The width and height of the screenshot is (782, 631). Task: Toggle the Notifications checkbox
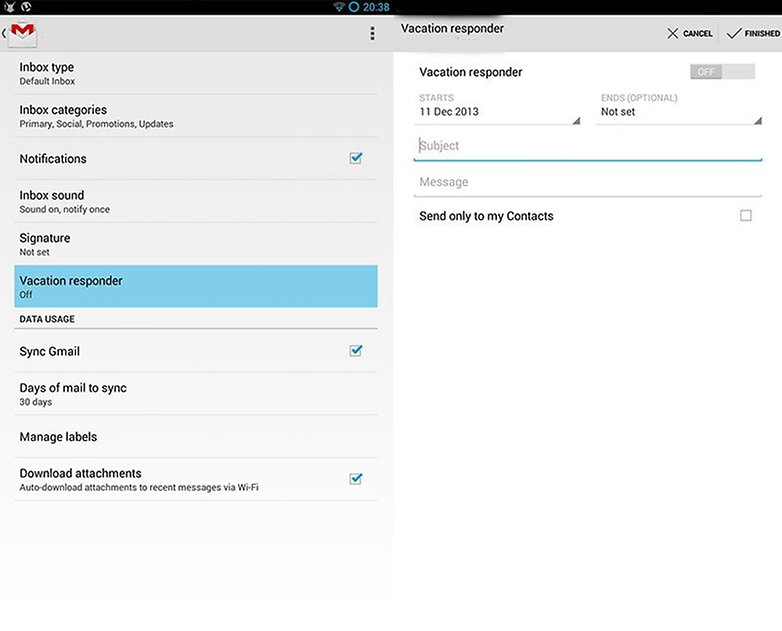pos(356,158)
